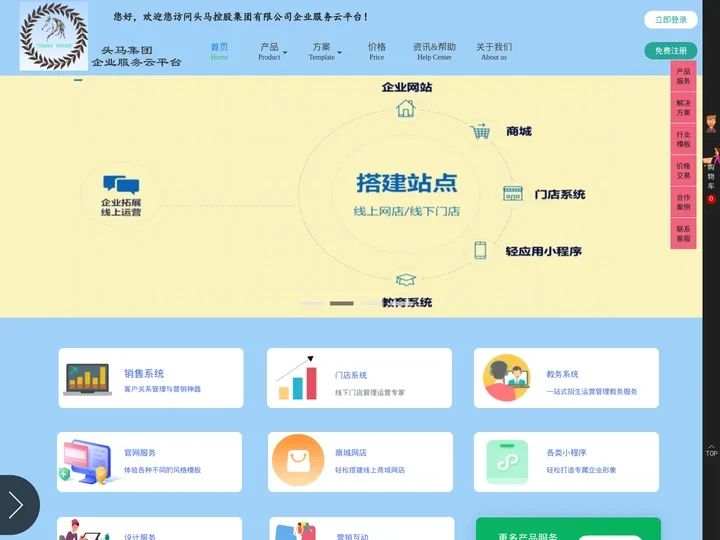Open 资讯&帮助 Help Center menu

click(x=434, y=51)
